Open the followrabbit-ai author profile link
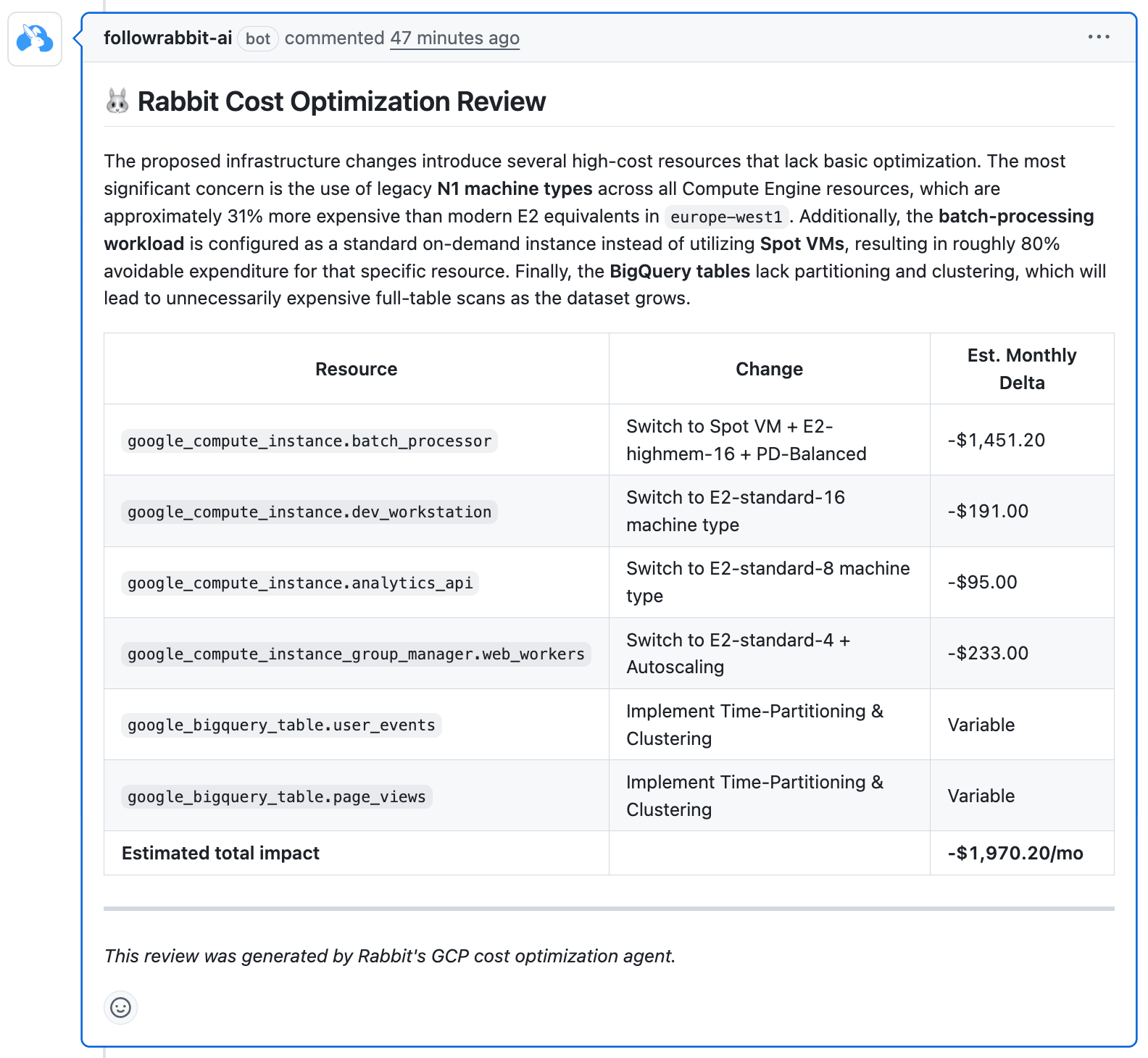Viewport: 1148px width, 1058px height. click(168, 38)
